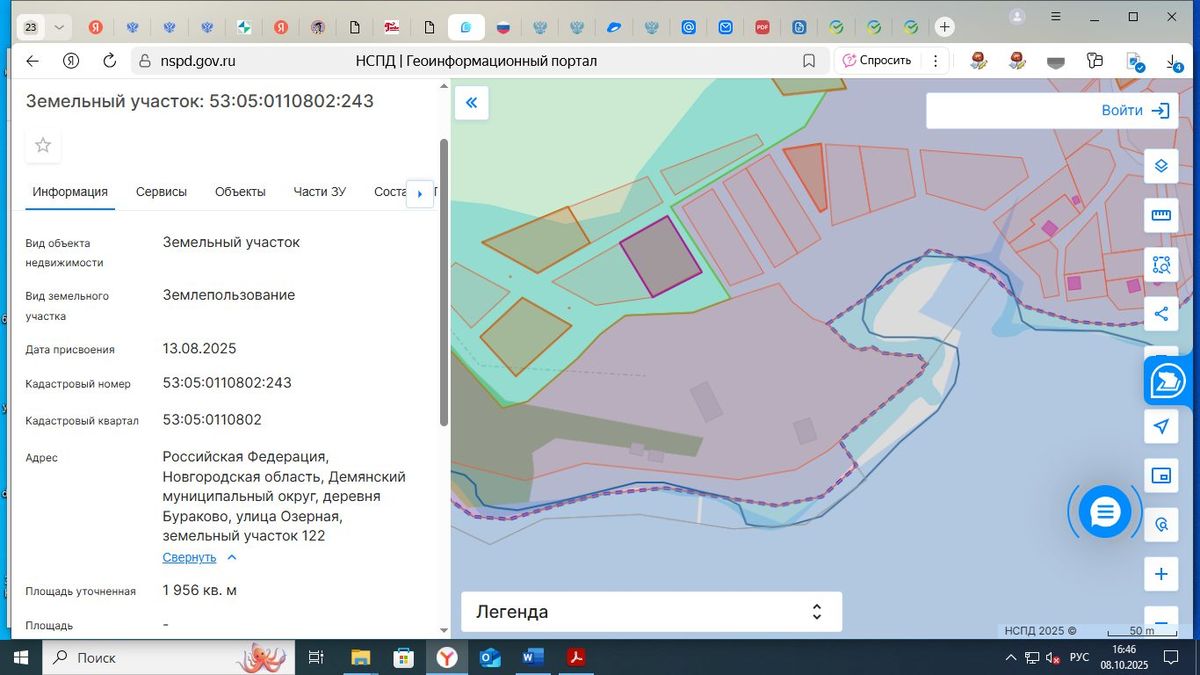Click the share map icon
This screenshot has width=1200, height=675.
(x=1161, y=314)
